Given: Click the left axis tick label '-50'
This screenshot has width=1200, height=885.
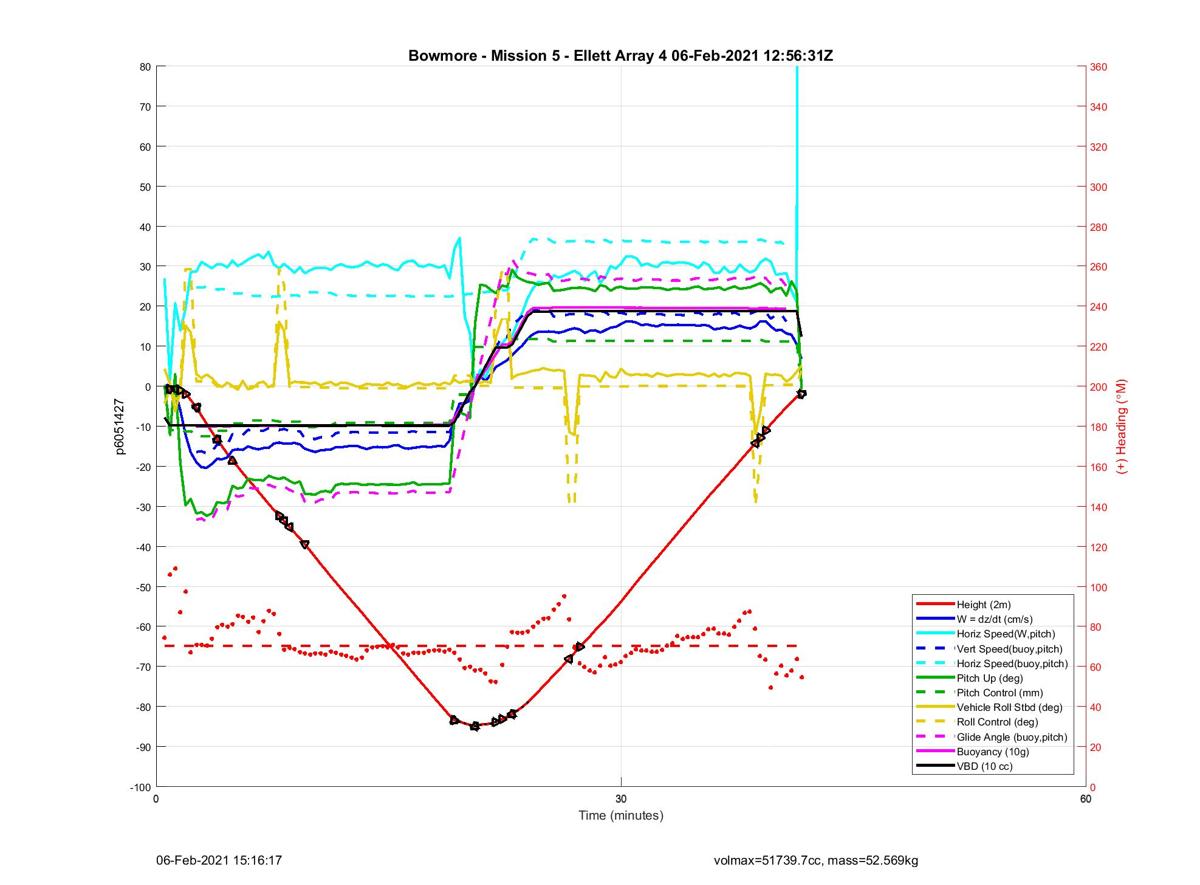Looking at the screenshot, I should click(142, 587).
